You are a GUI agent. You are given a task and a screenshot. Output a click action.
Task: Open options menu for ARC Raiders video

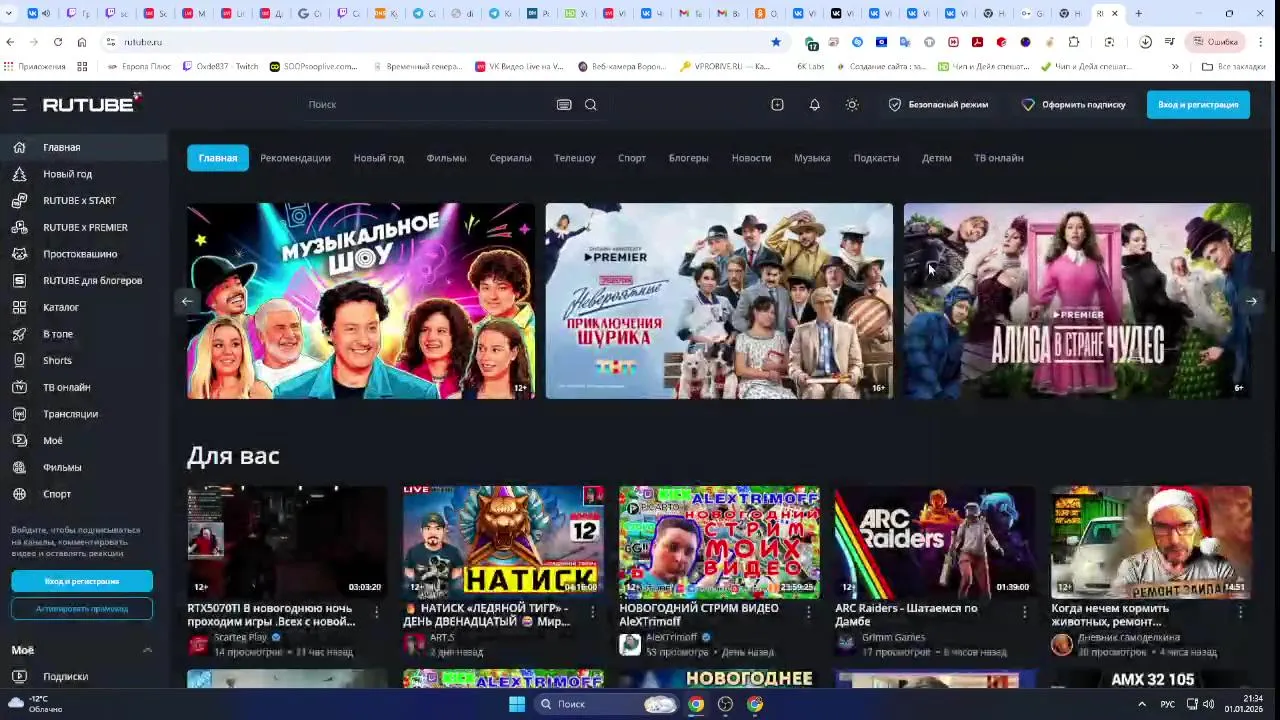click(1024, 611)
